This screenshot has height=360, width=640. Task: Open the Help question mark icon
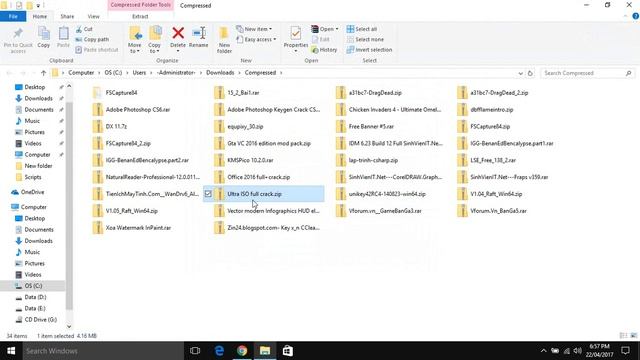tap(636, 16)
